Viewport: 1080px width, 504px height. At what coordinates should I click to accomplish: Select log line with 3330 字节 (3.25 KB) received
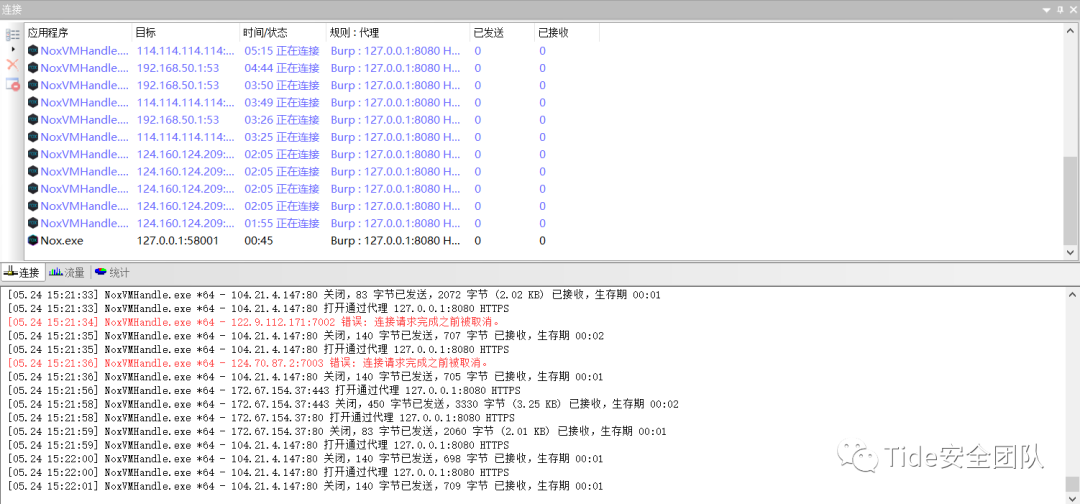pos(343,404)
